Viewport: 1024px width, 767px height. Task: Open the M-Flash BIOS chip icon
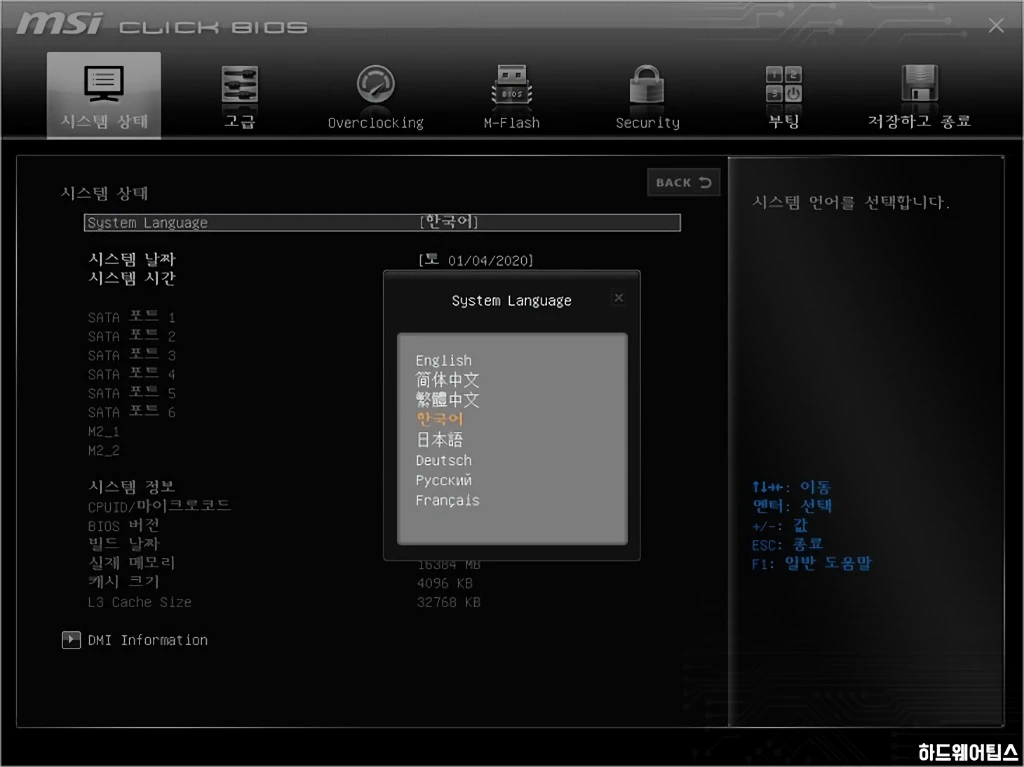[511, 84]
